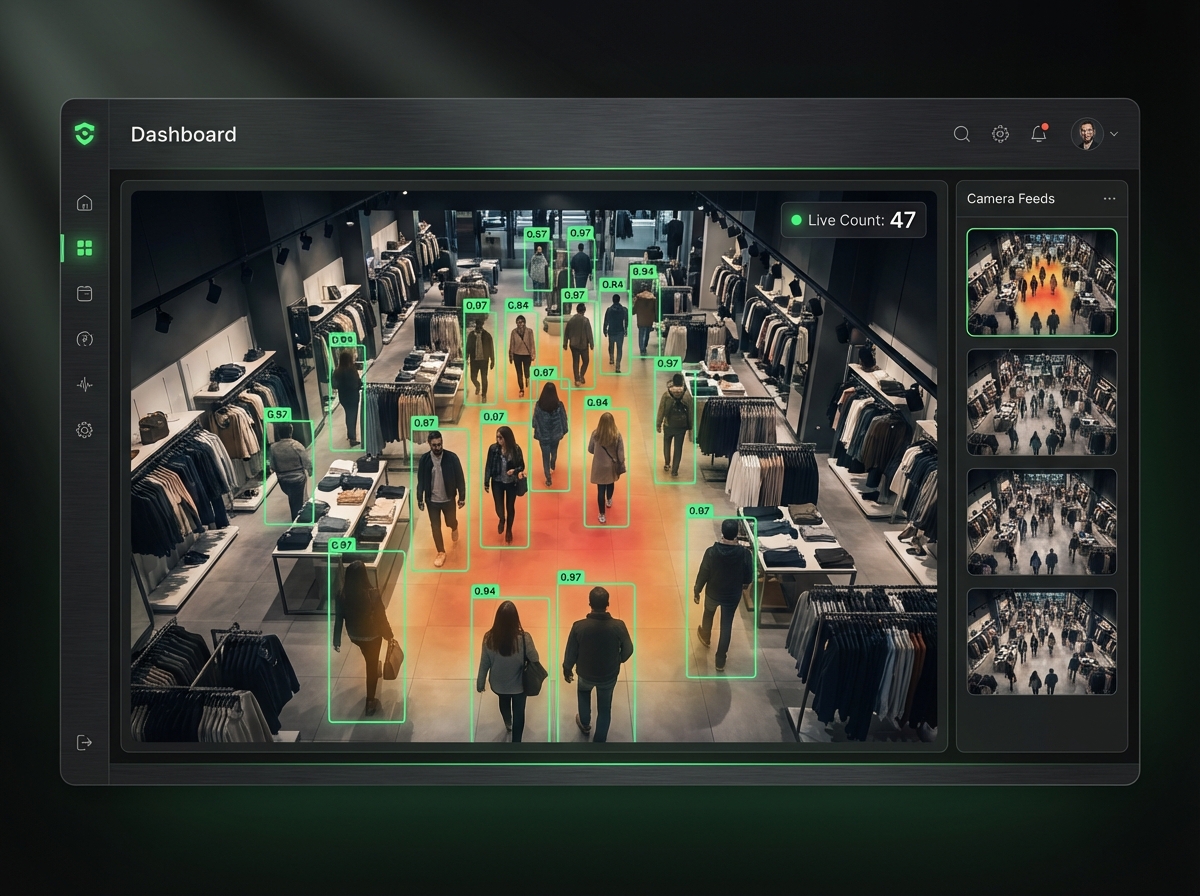Check notifications via the bell icon
The width and height of the screenshot is (1200, 896).
[1038, 134]
